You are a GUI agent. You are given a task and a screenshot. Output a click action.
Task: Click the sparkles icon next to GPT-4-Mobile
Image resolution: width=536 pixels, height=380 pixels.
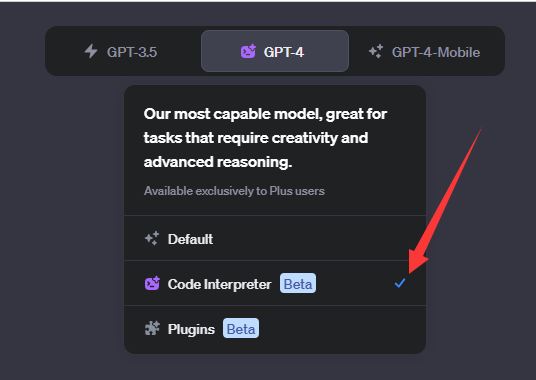tap(376, 52)
